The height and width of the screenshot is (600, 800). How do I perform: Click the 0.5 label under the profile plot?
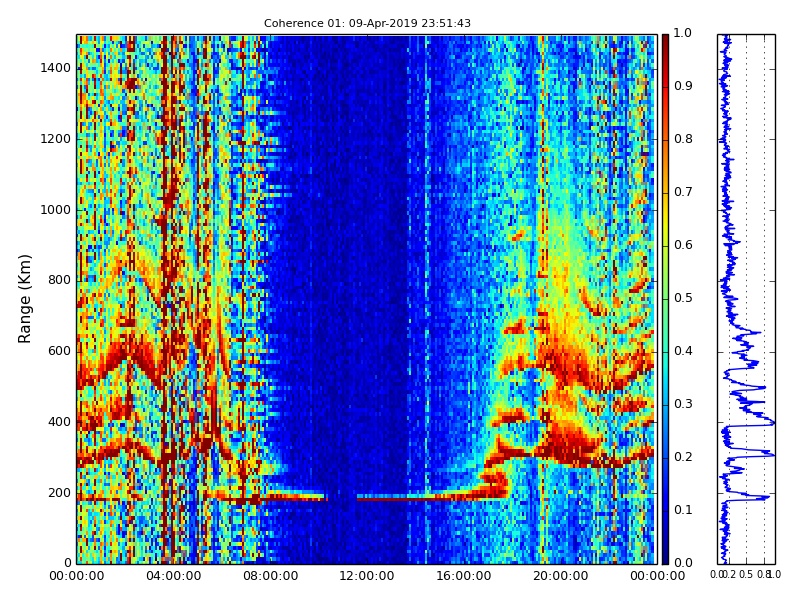[x=746, y=574]
